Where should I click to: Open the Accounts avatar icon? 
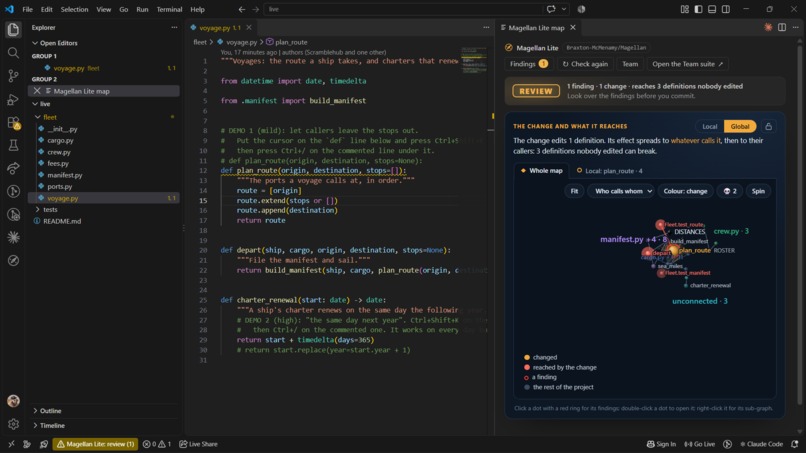point(13,401)
